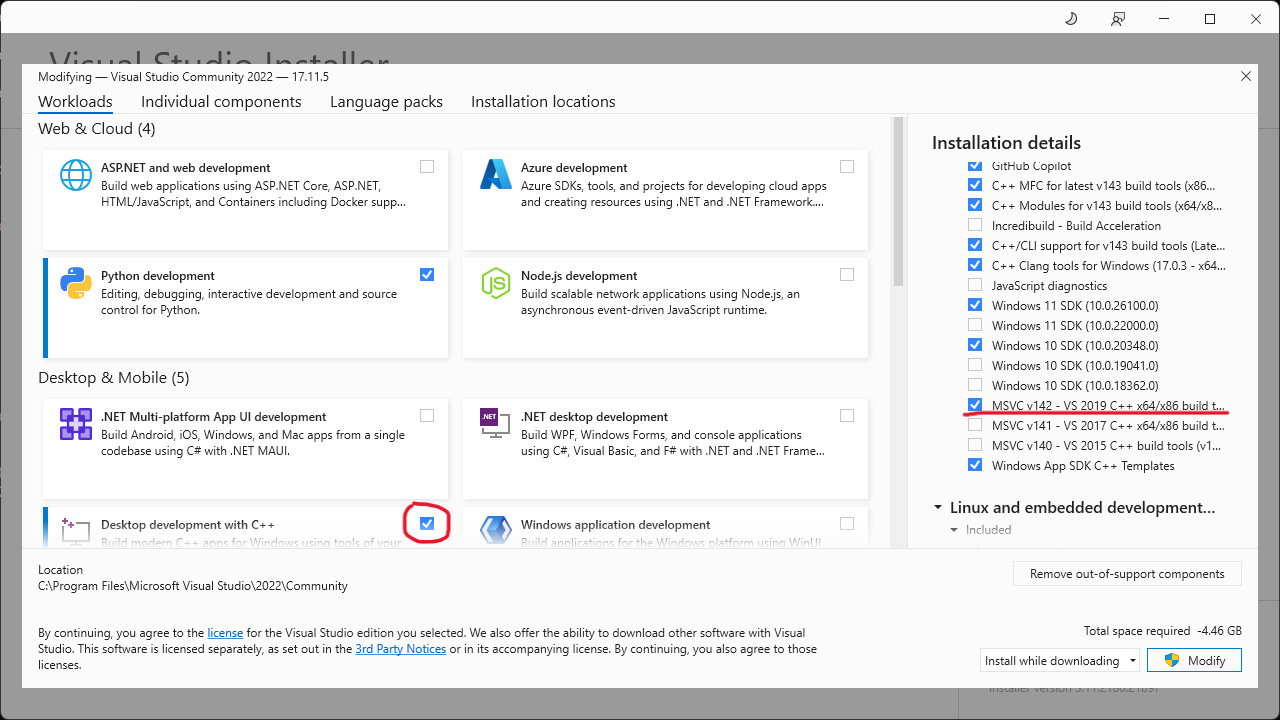The image size is (1280, 720).
Task: Open the feedback icon in title bar
Action: [1118, 19]
